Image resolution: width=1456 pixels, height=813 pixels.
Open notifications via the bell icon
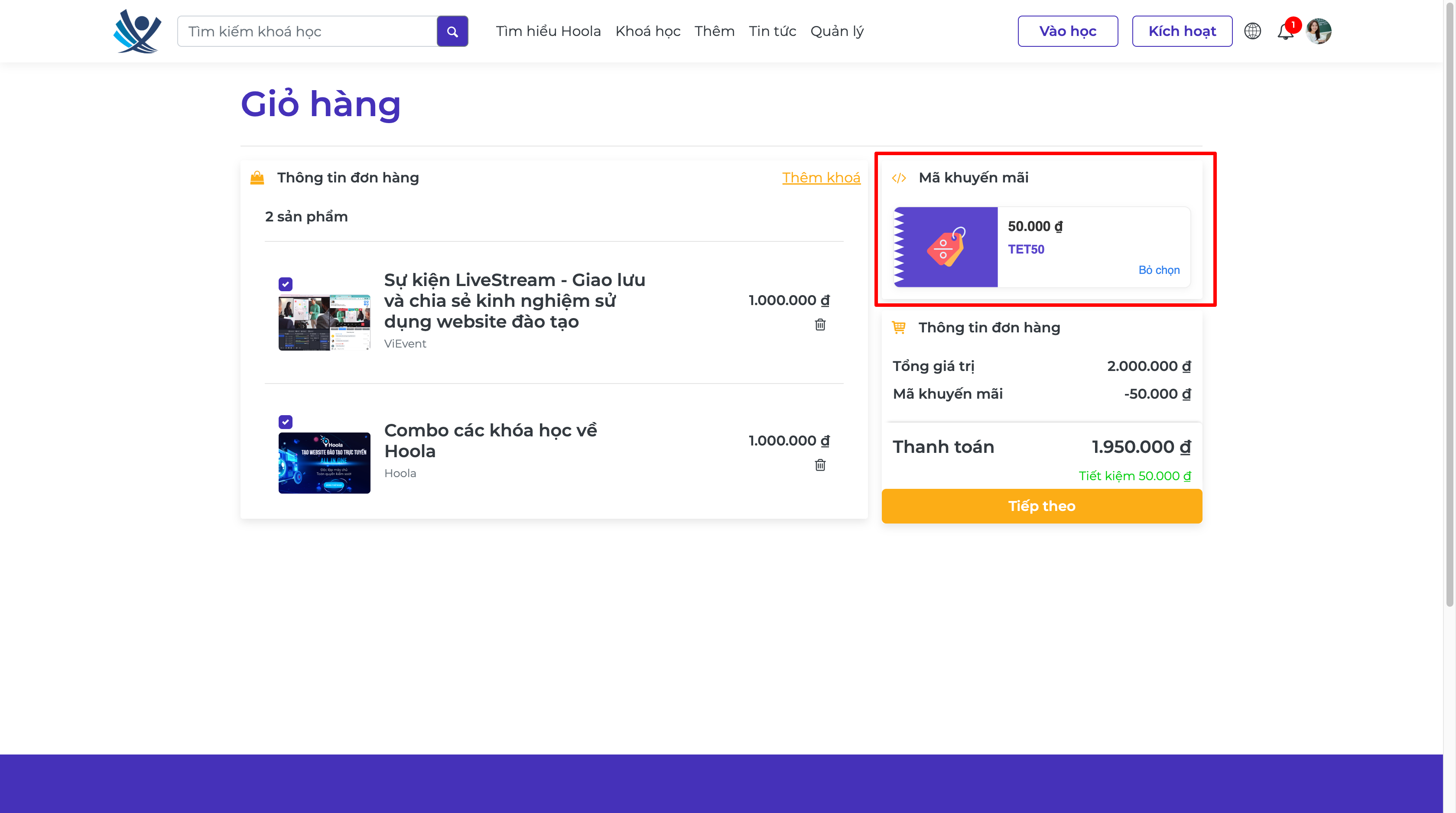1285,31
